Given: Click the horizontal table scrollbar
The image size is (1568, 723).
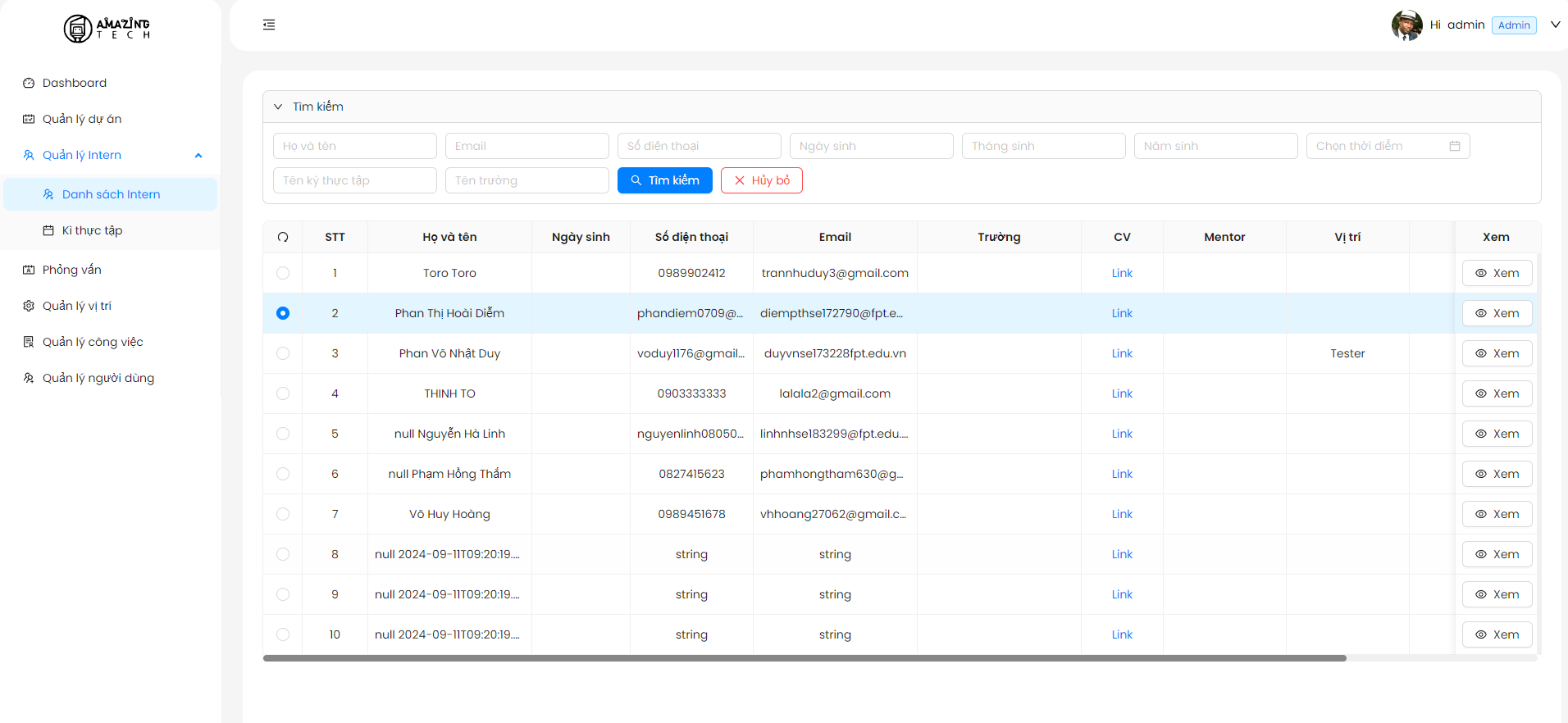Looking at the screenshot, I should click(x=804, y=657).
